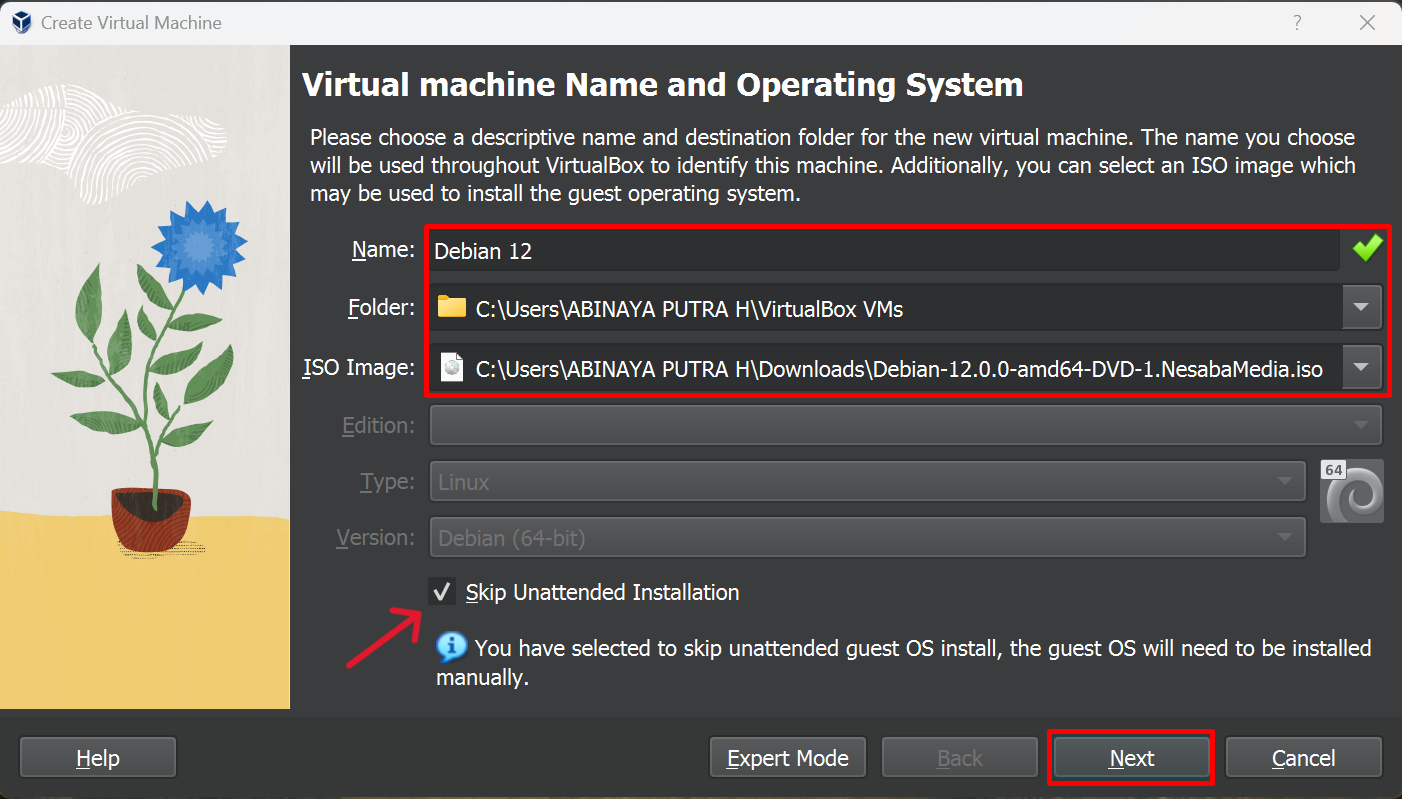This screenshot has width=1402, height=799.
Task: Open the Folder dropdown arrow
Action: point(1361,308)
